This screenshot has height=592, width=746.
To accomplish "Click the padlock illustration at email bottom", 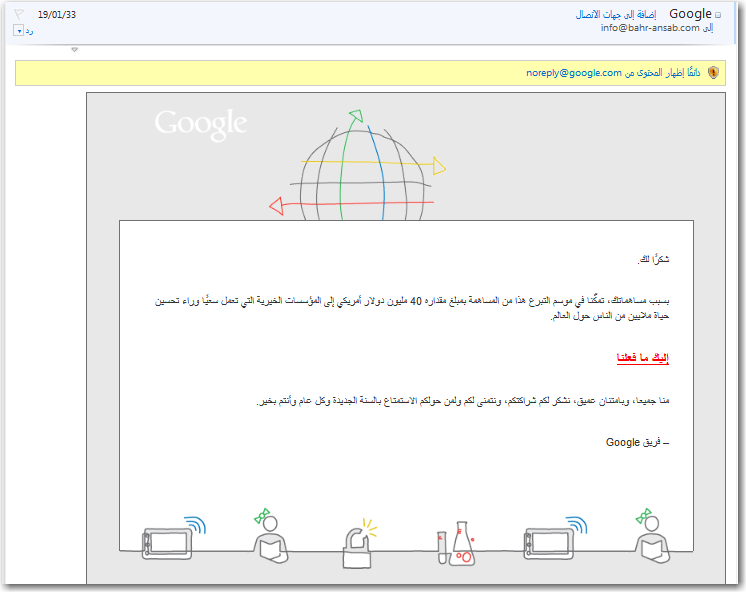I will coord(359,543).
